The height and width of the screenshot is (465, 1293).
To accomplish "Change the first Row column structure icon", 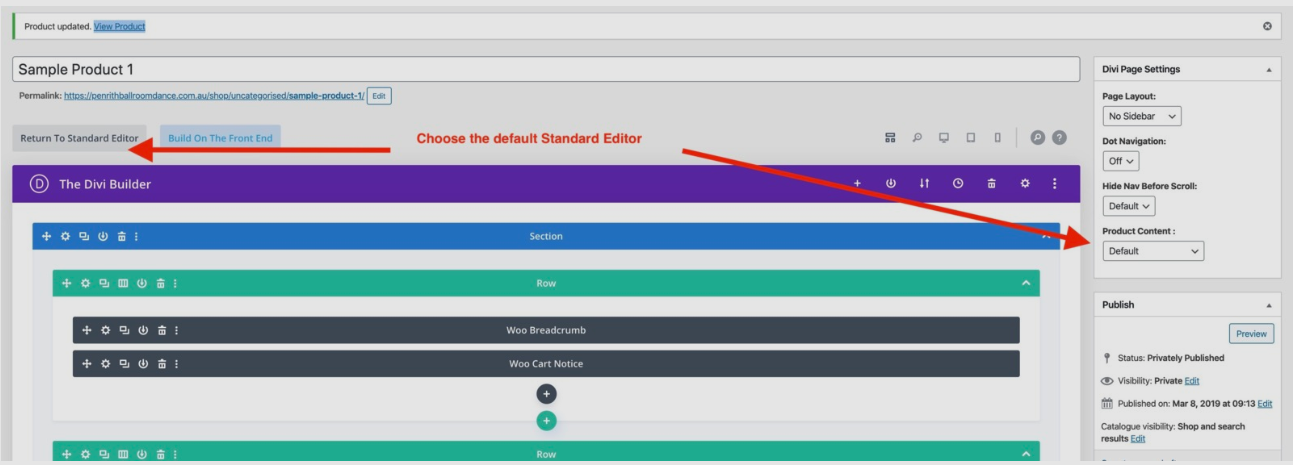I will click(123, 283).
